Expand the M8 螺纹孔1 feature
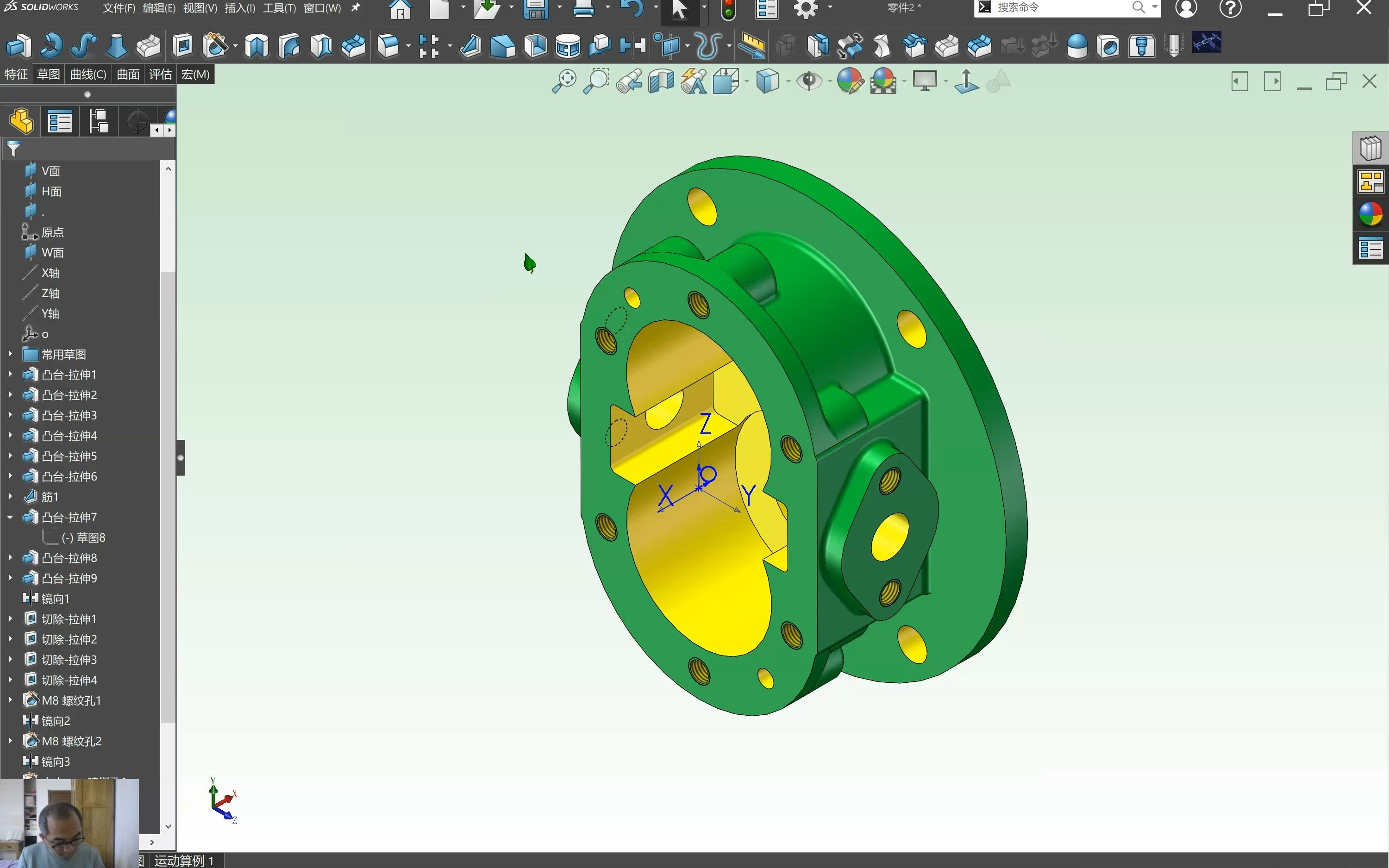The height and width of the screenshot is (868, 1389). pos(10,700)
